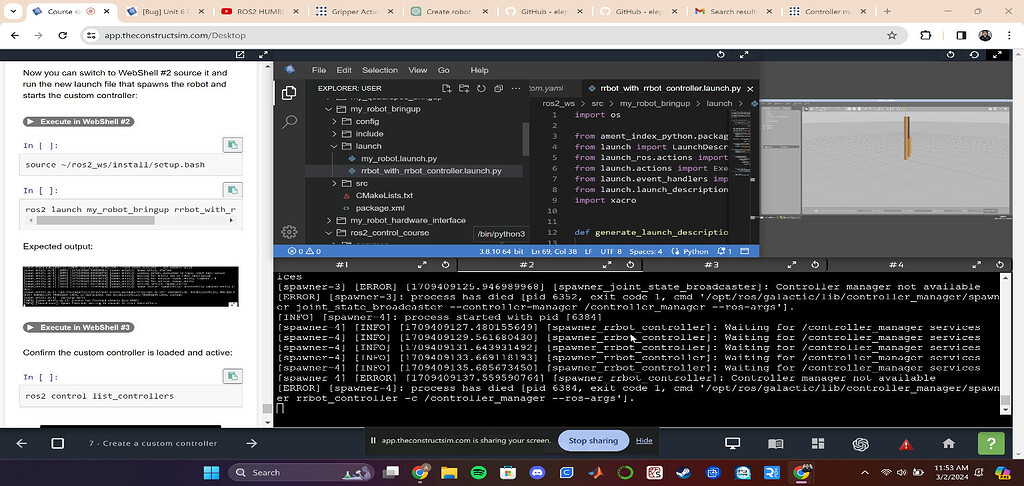This screenshot has width=1024, height=486.
Task: Switch to the WebShell #3 tab
Action: click(712, 265)
